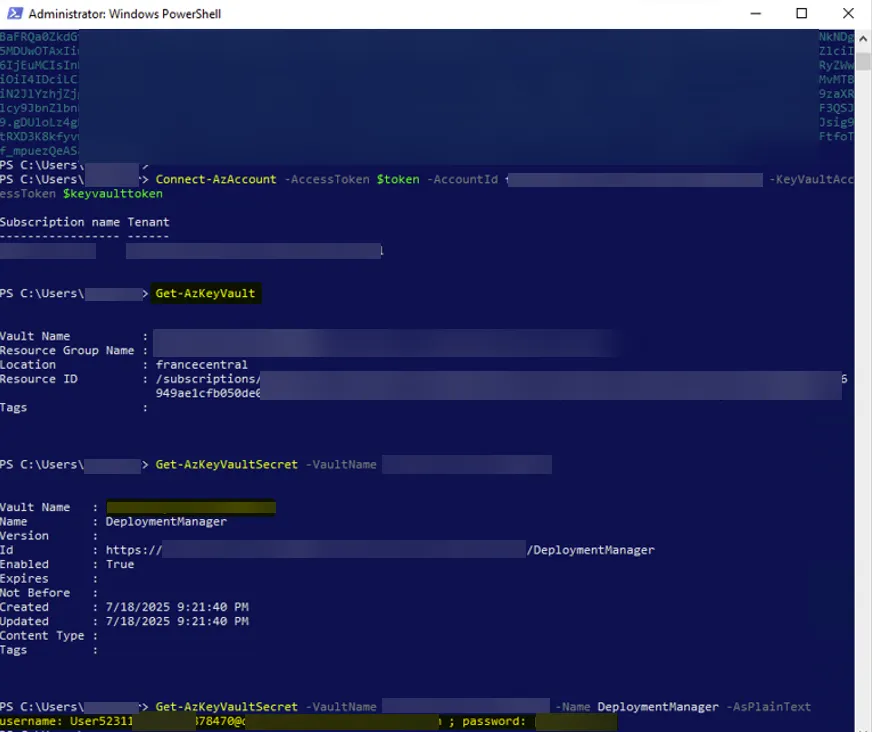Screen dimensions: 872x732
Task: Close the Administrator PowerShell window
Action: pyautogui.click(x=848, y=14)
